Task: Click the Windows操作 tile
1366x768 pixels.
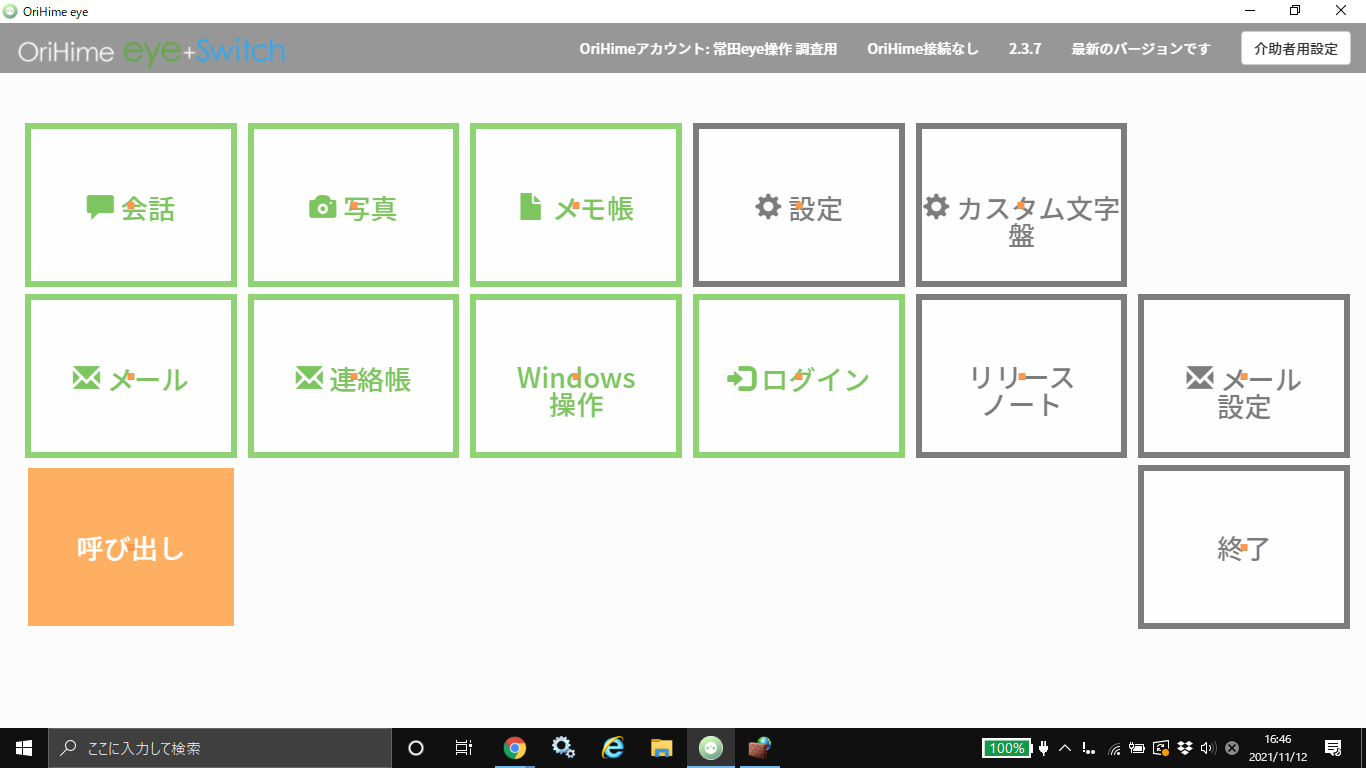Action: 576,377
